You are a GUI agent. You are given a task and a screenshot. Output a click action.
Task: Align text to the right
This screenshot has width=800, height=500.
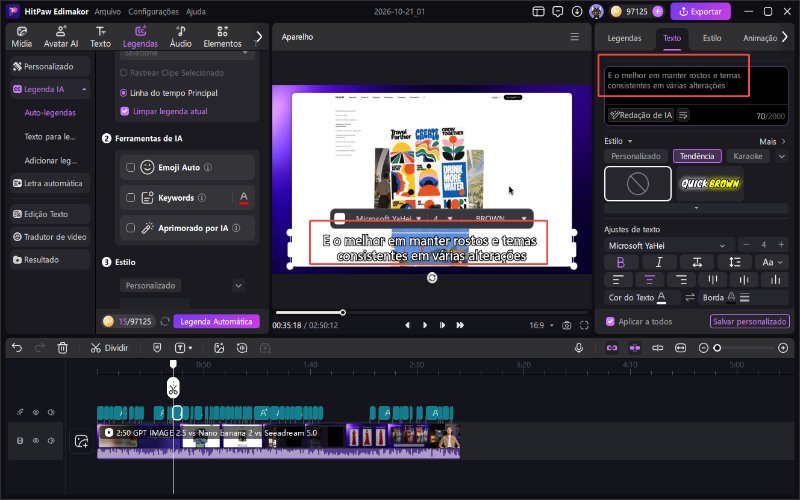coord(681,280)
